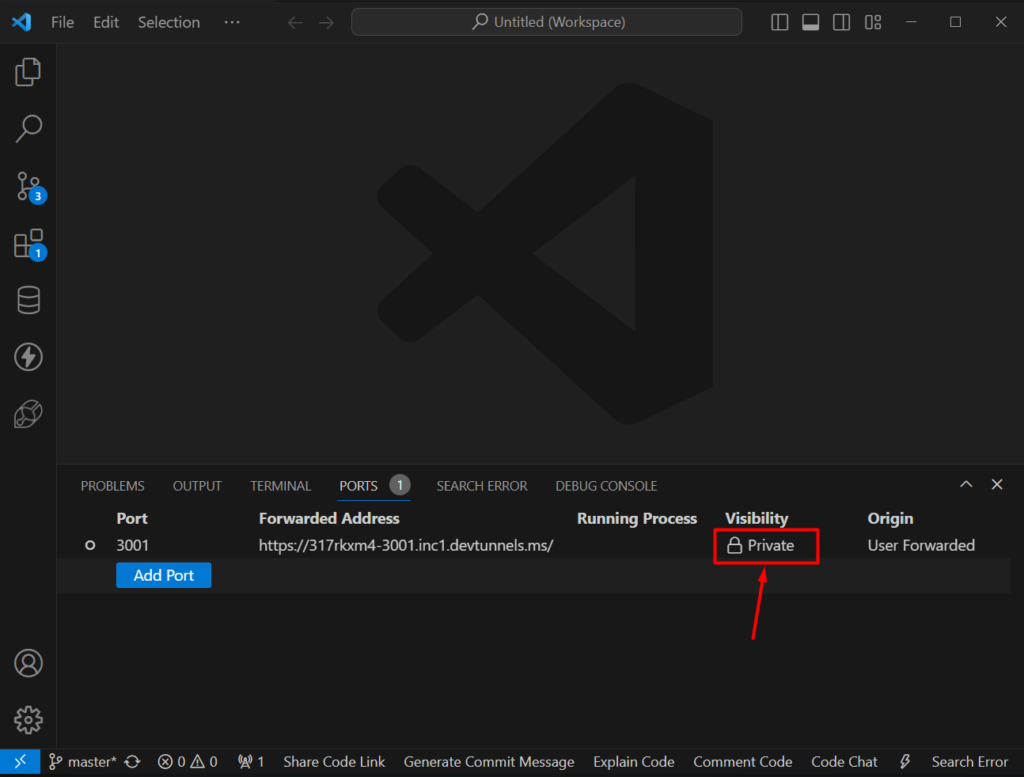This screenshot has height=777, width=1024.
Task: Maximize panel size with up chevron
Action: pyautogui.click(x=966, y=484)
